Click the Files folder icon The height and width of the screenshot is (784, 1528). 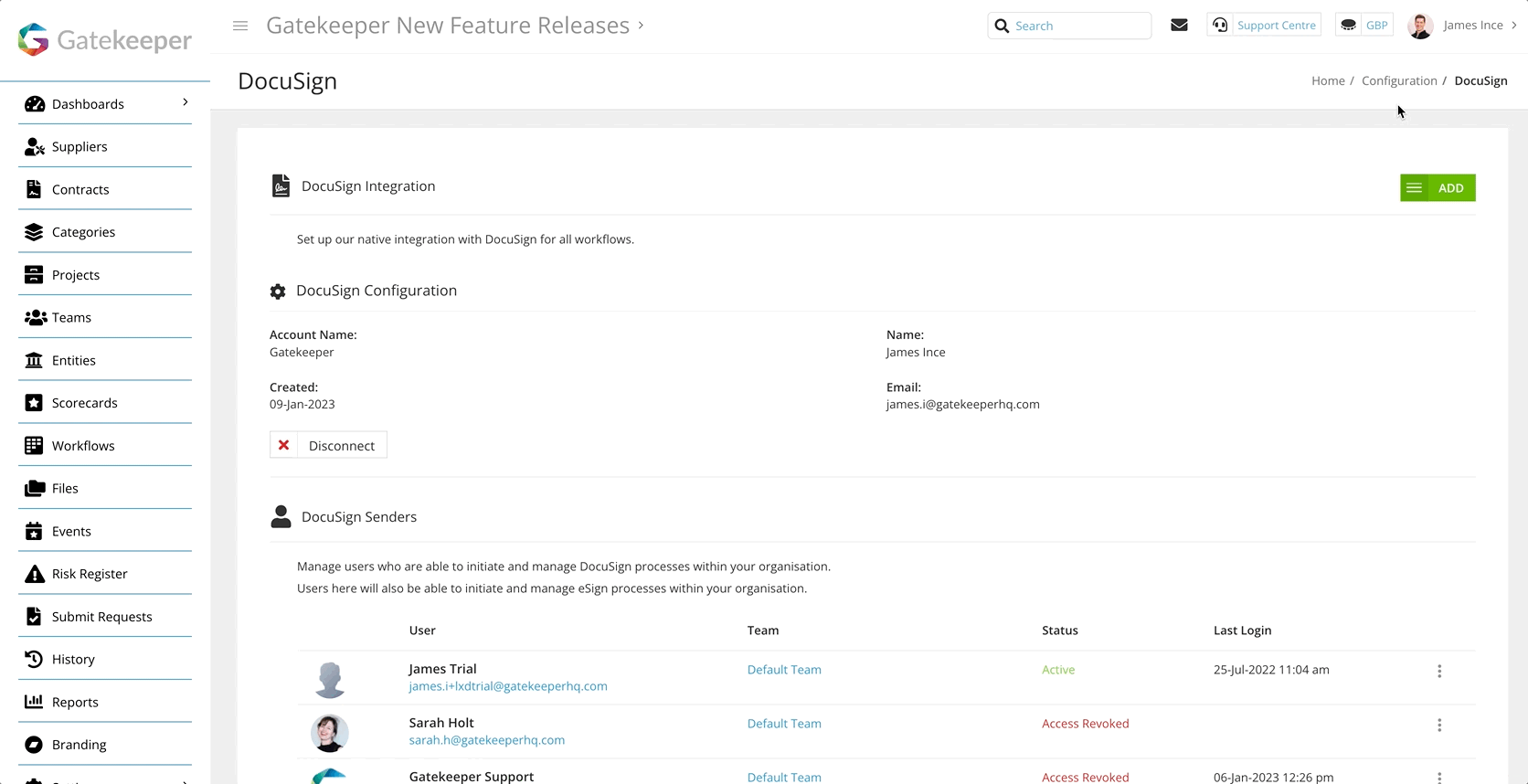click(35, 488)
